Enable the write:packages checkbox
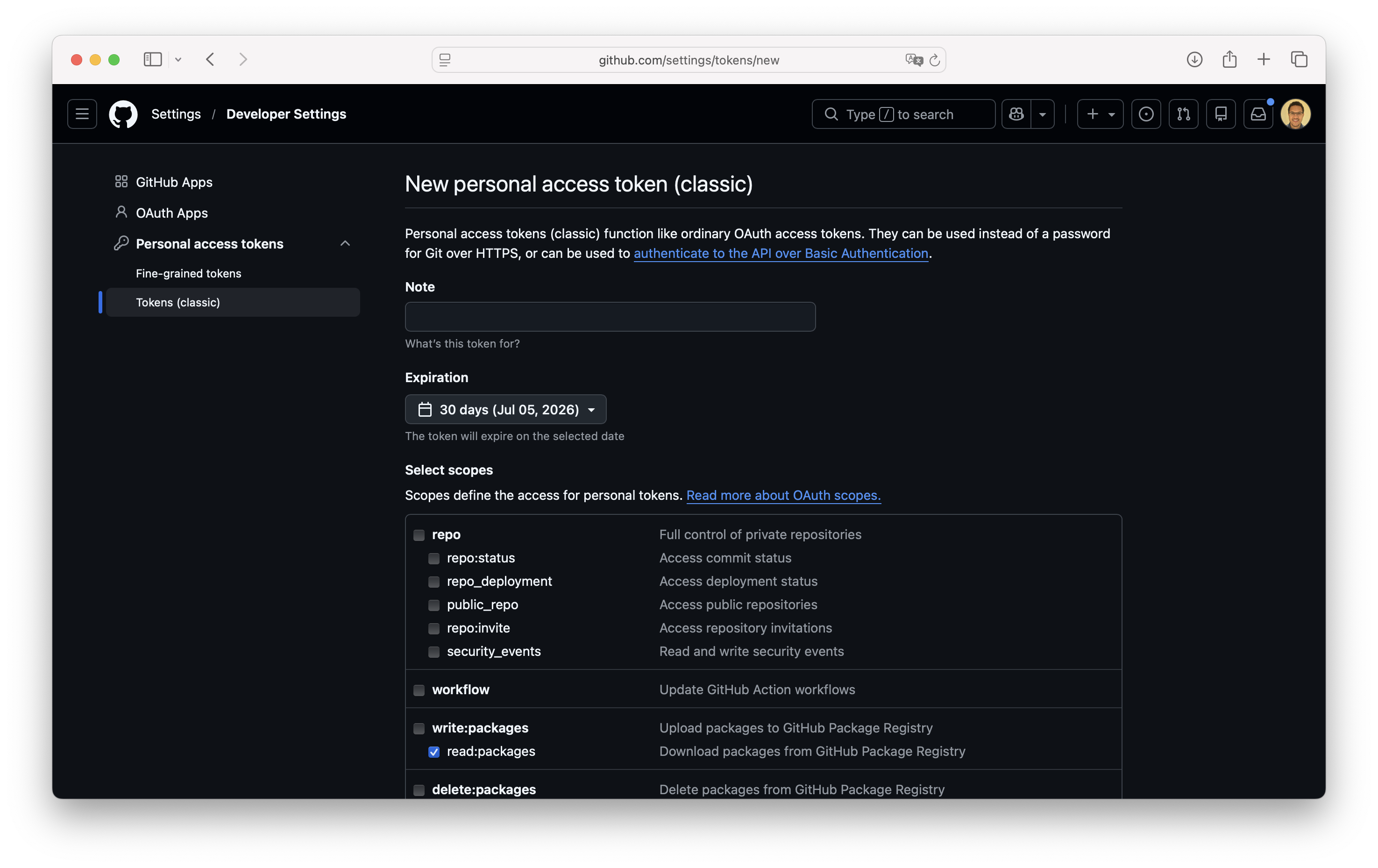1378x868 pixels. pyautogui.click(x=419, y=728)
